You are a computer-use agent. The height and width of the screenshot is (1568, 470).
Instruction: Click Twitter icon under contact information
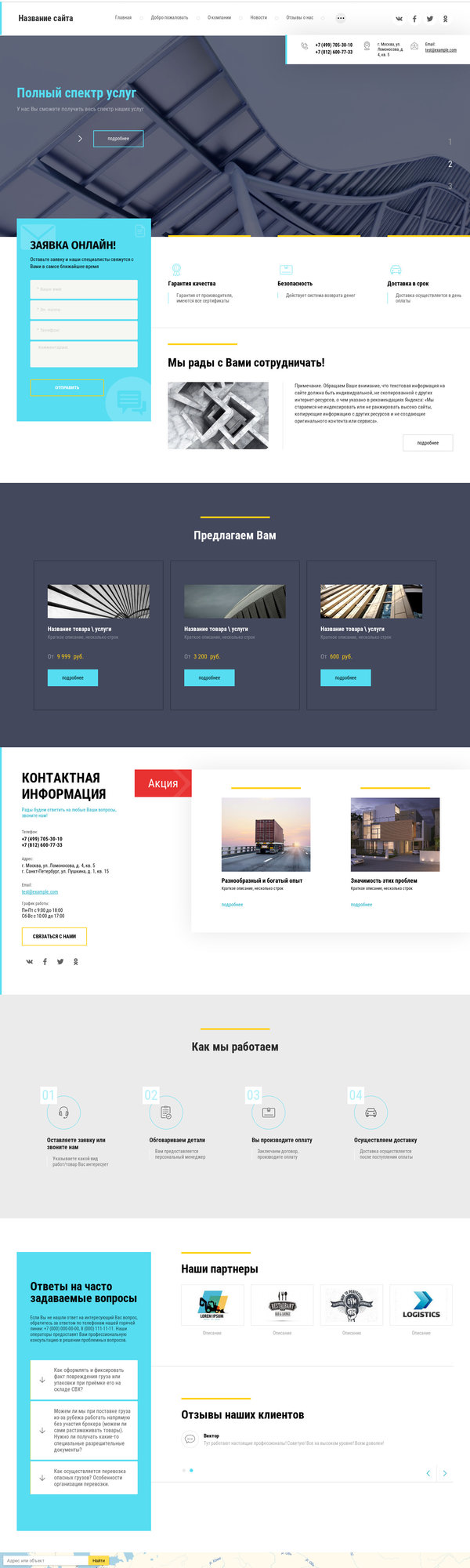(60, 961)
